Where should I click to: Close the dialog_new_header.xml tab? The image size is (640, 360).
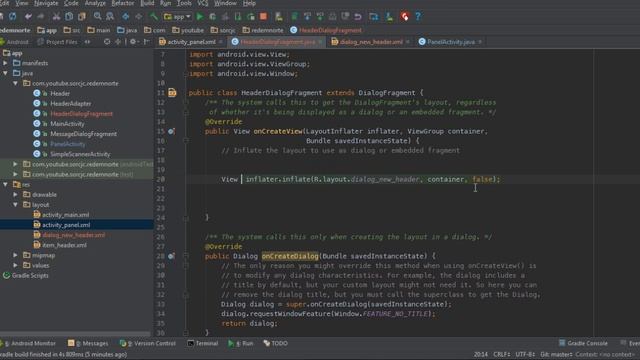tap(408, 42)
